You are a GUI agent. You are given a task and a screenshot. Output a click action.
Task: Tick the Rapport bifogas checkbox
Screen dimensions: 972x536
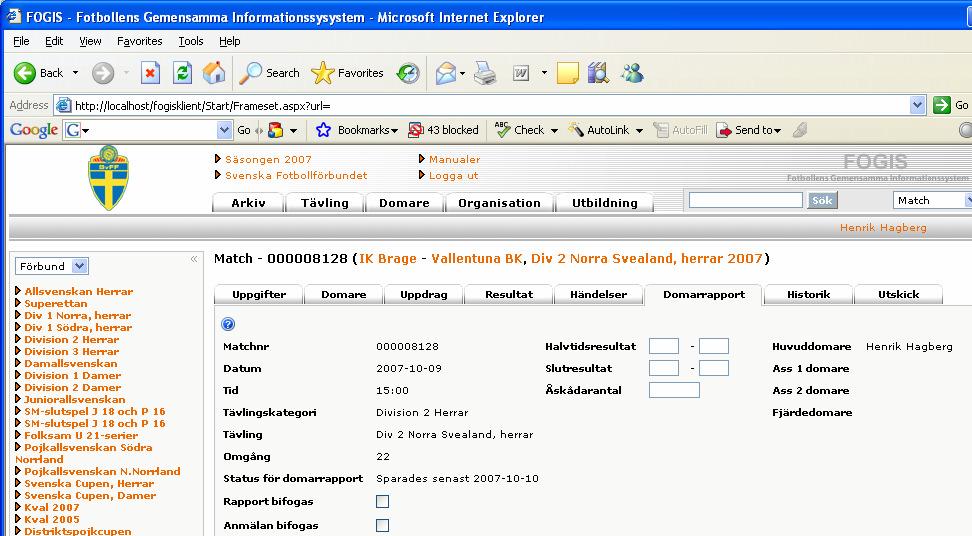point(382,501)
